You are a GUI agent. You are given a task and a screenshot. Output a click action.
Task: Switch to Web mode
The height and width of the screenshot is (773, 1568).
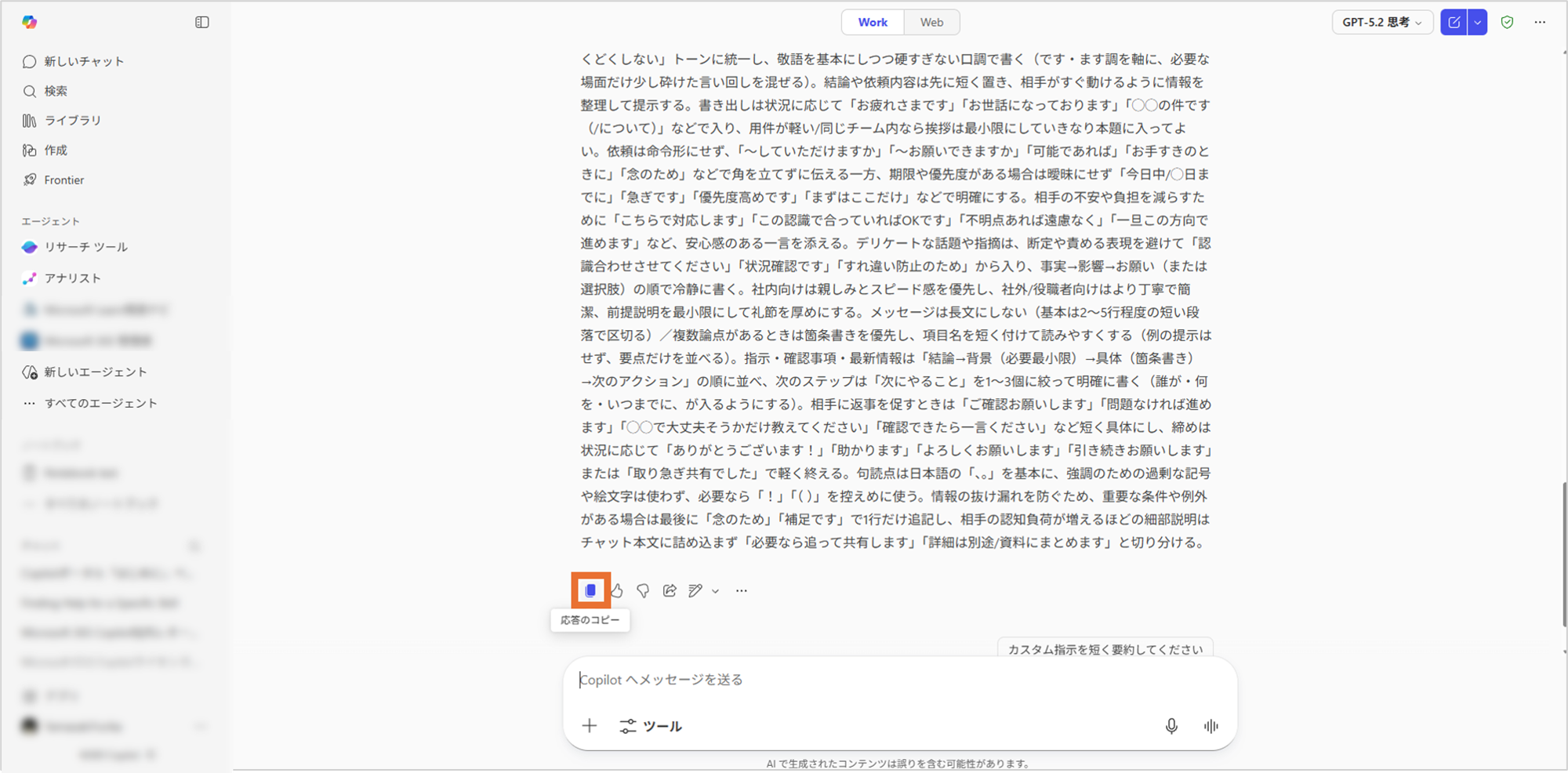(x=931, y=22)
